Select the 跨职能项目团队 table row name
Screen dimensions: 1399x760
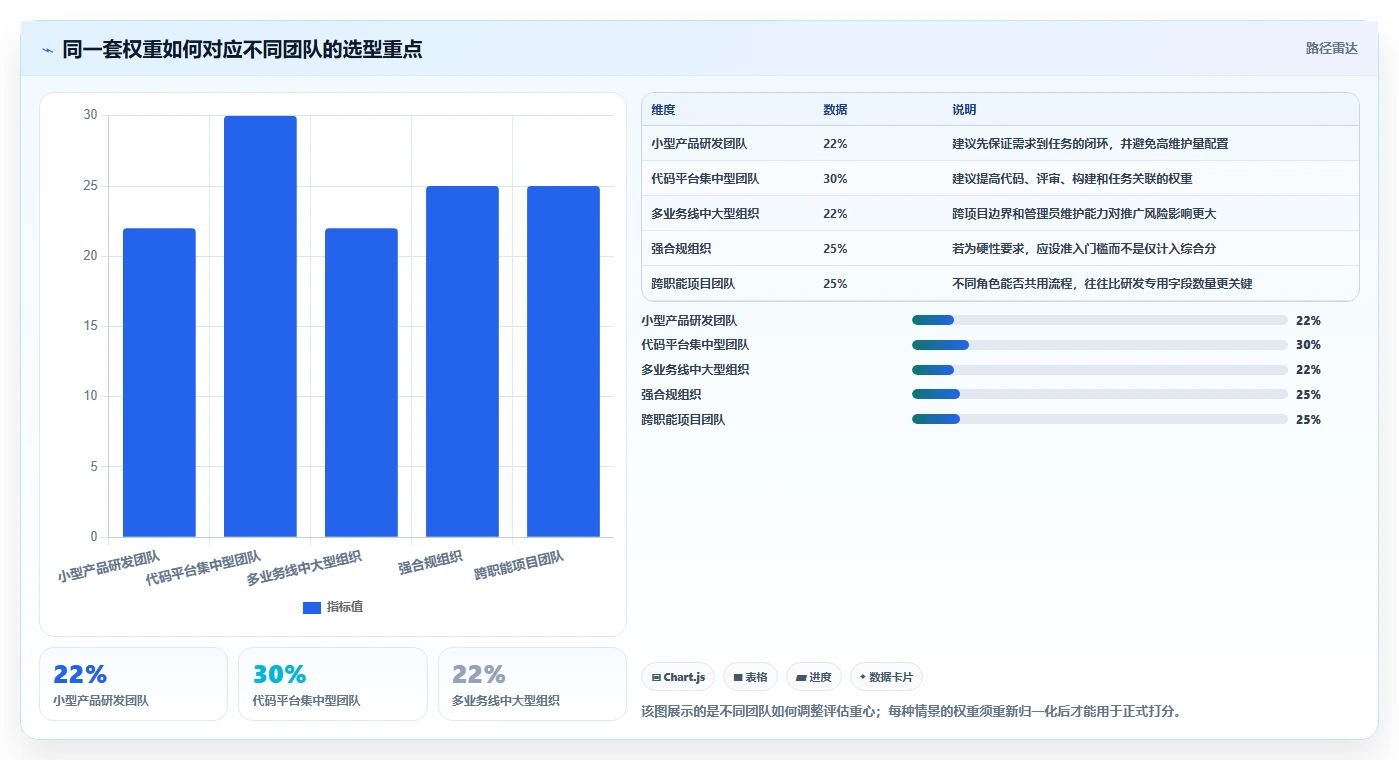point(693,284)
